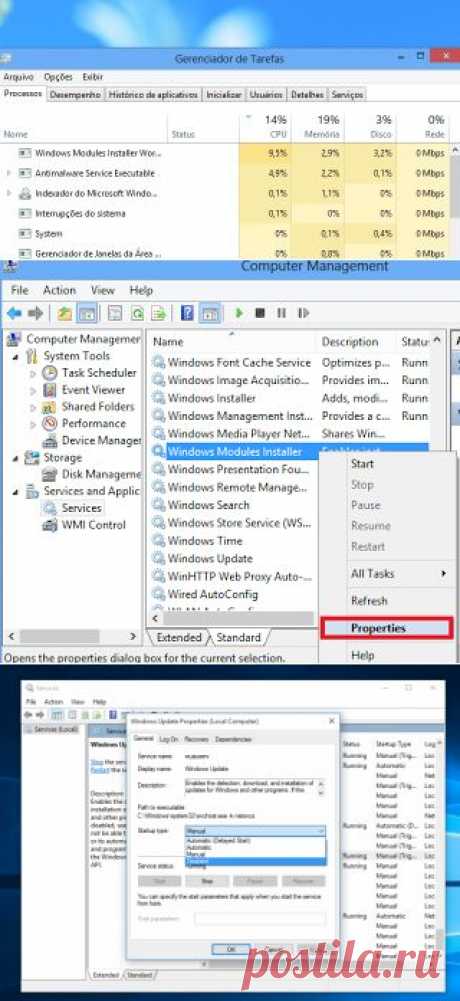Open the Opções menu

coord(58,77)
